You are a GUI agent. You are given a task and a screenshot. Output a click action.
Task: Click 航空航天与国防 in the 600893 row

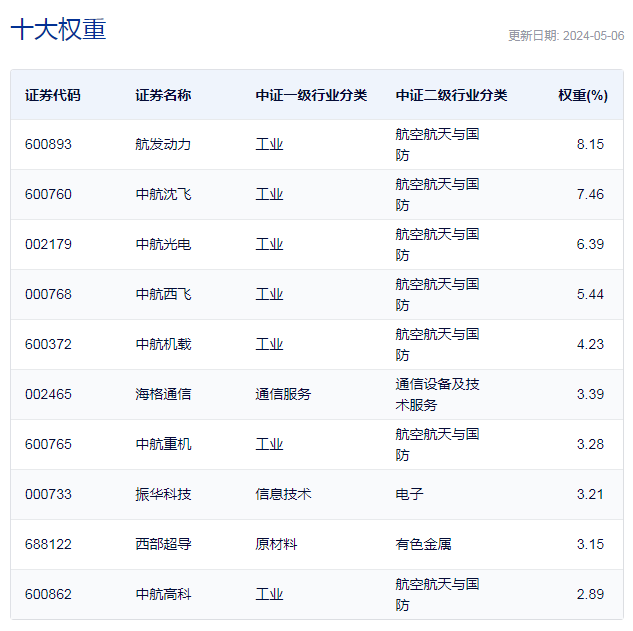[437, 145]
